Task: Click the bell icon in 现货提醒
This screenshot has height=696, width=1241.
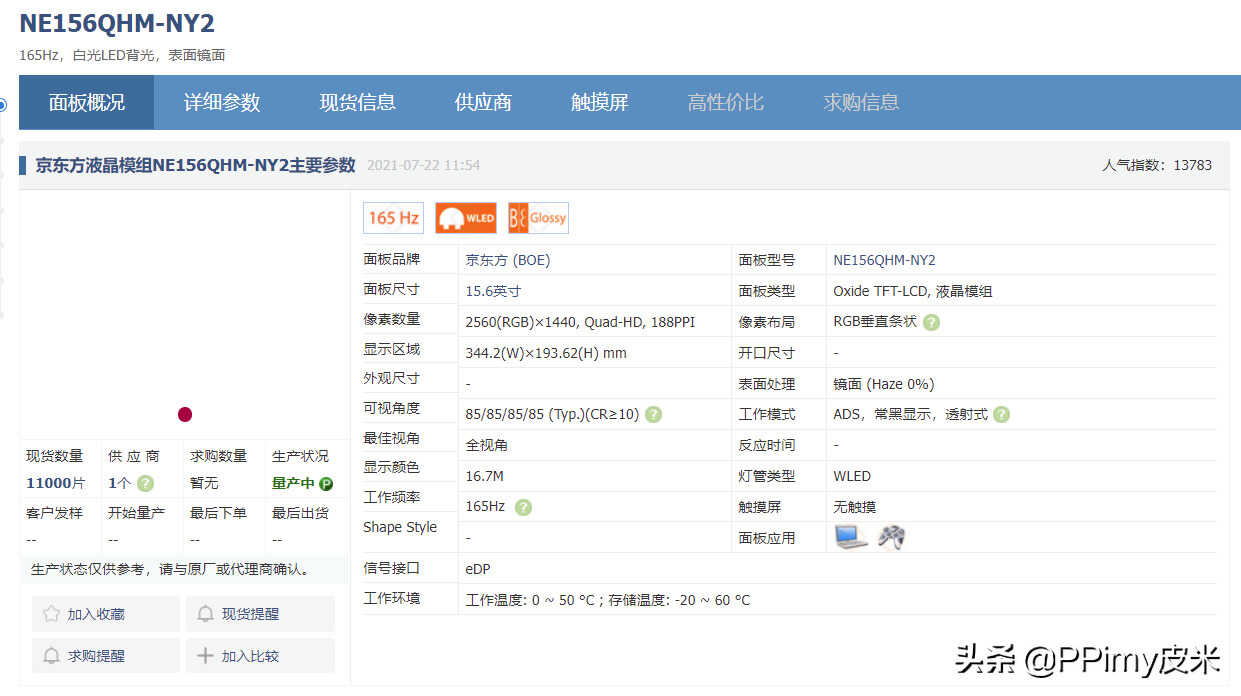Action: 205,614
